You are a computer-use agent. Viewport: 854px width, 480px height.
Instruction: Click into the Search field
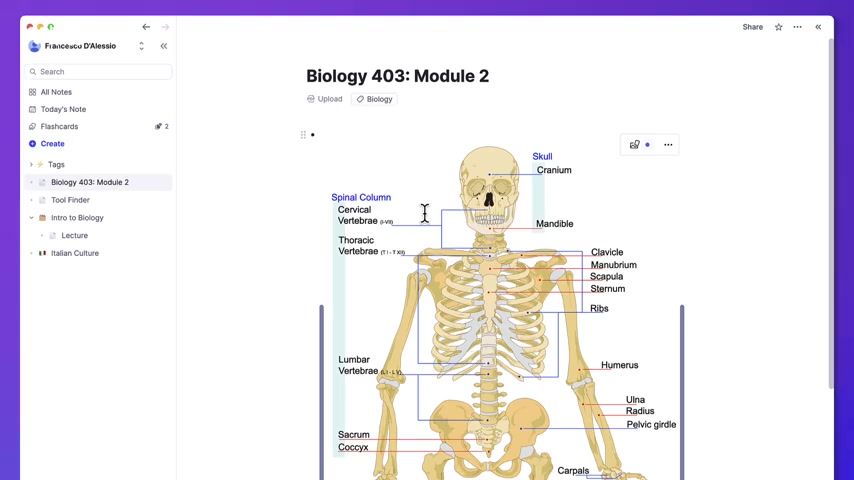coord(100,72)
